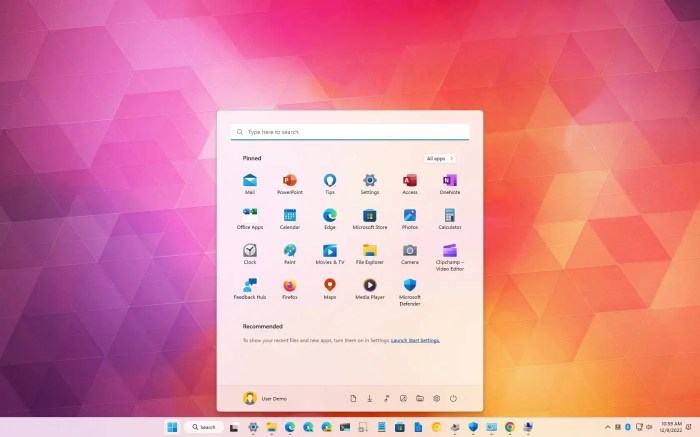
Task: Launch Microsoft Access
Action: [410, 183]
